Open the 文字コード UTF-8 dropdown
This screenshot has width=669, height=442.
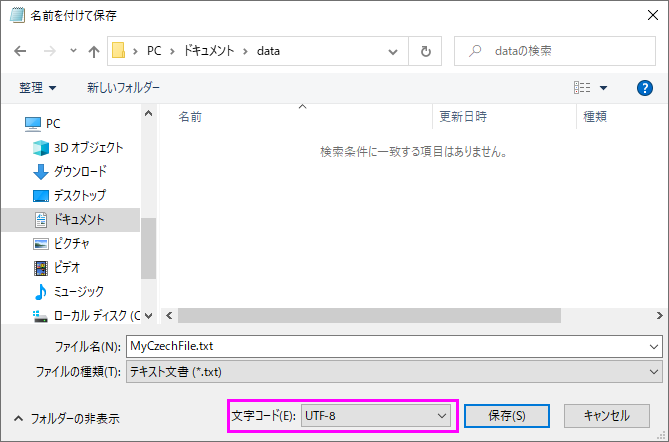376,416
